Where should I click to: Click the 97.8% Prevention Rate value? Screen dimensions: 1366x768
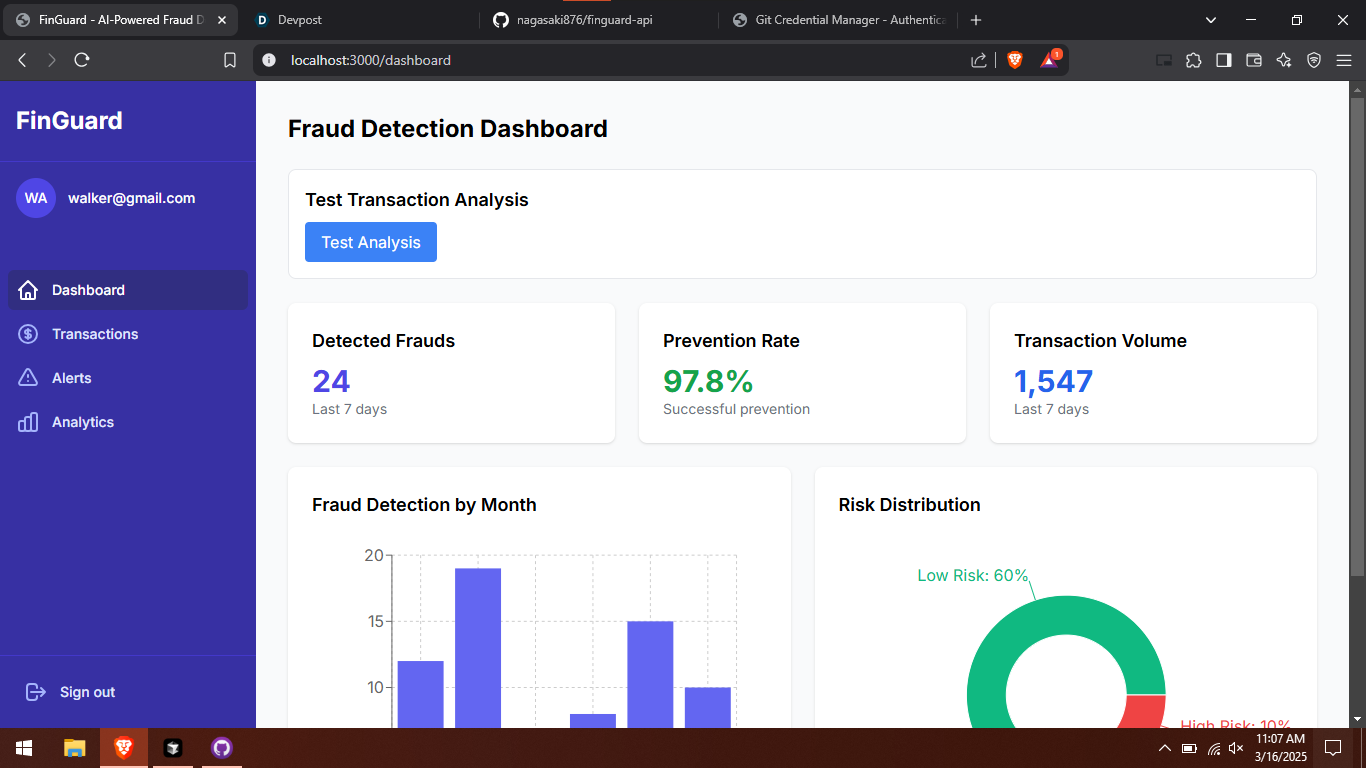(x=708, y=381)
